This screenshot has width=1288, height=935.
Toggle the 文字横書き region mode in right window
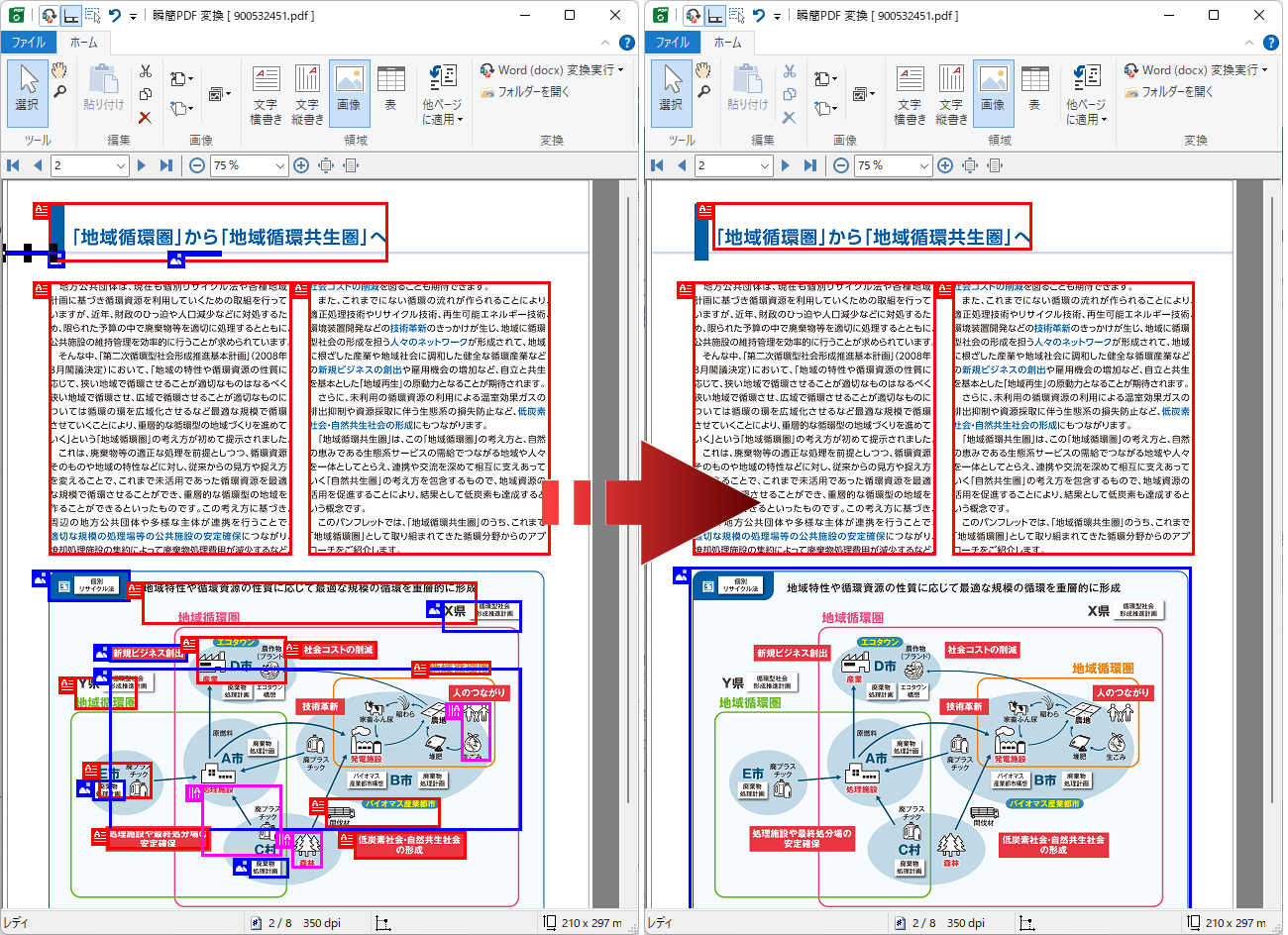coord(910,93)
